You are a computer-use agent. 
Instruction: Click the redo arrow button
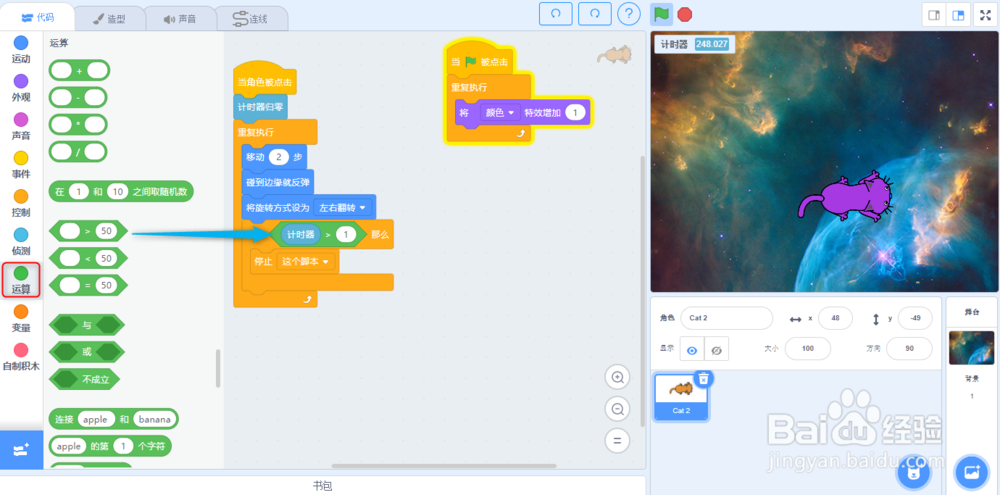(x=595, y=13)
